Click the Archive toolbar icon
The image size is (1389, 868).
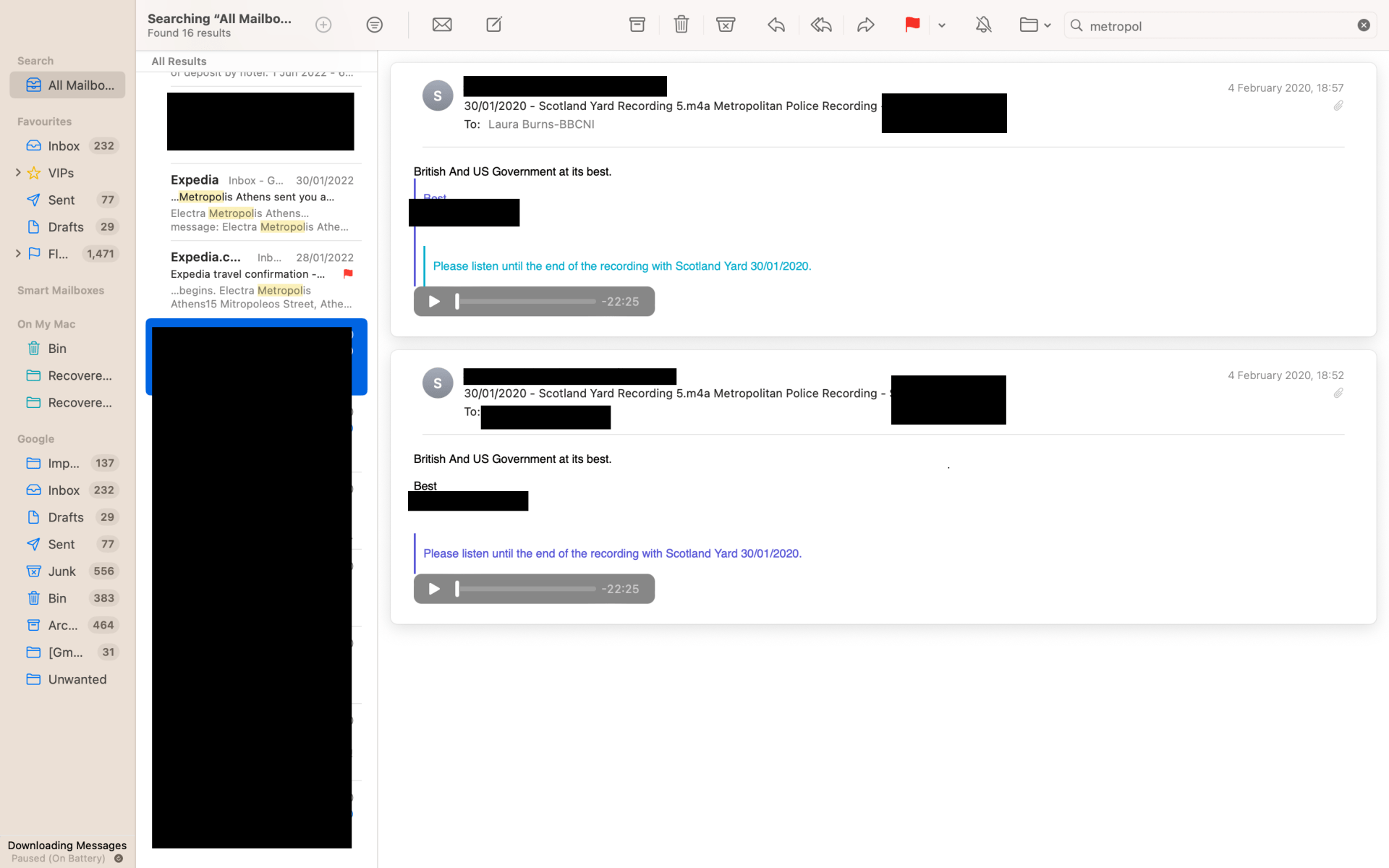pyautogui.click(x=637, y=25)
